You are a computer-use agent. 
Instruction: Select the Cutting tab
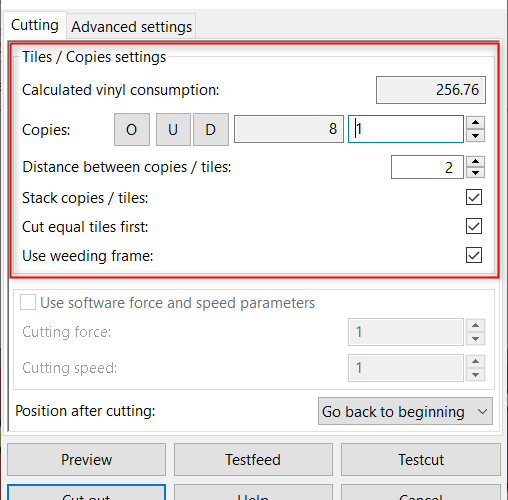(x=35, y=25)
